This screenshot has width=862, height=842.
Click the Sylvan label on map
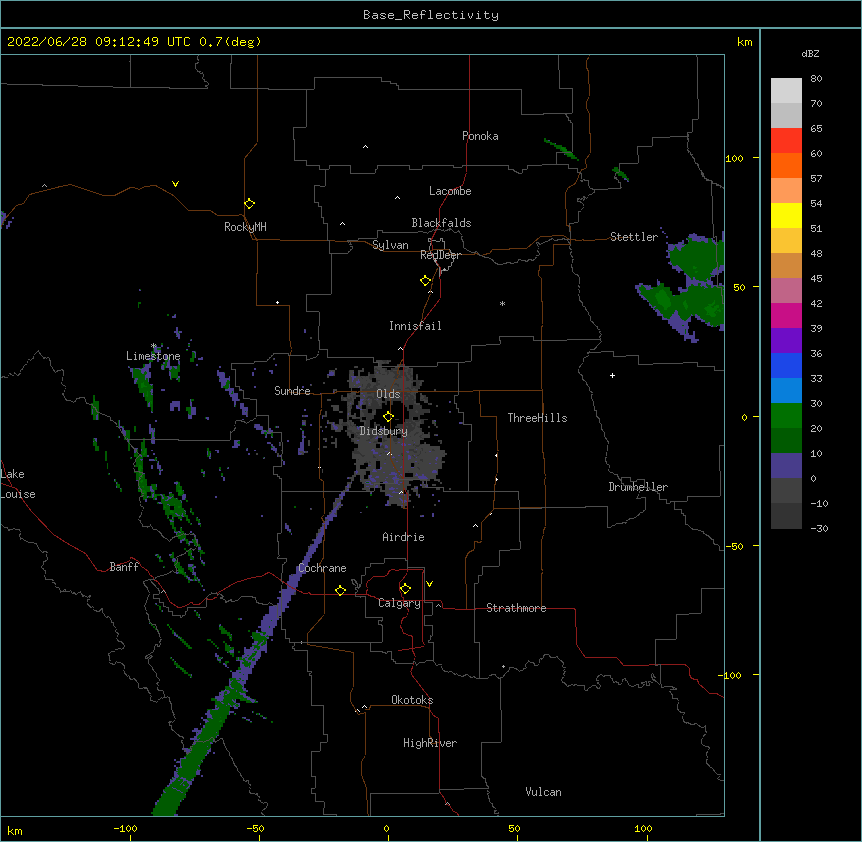(390, 245)
